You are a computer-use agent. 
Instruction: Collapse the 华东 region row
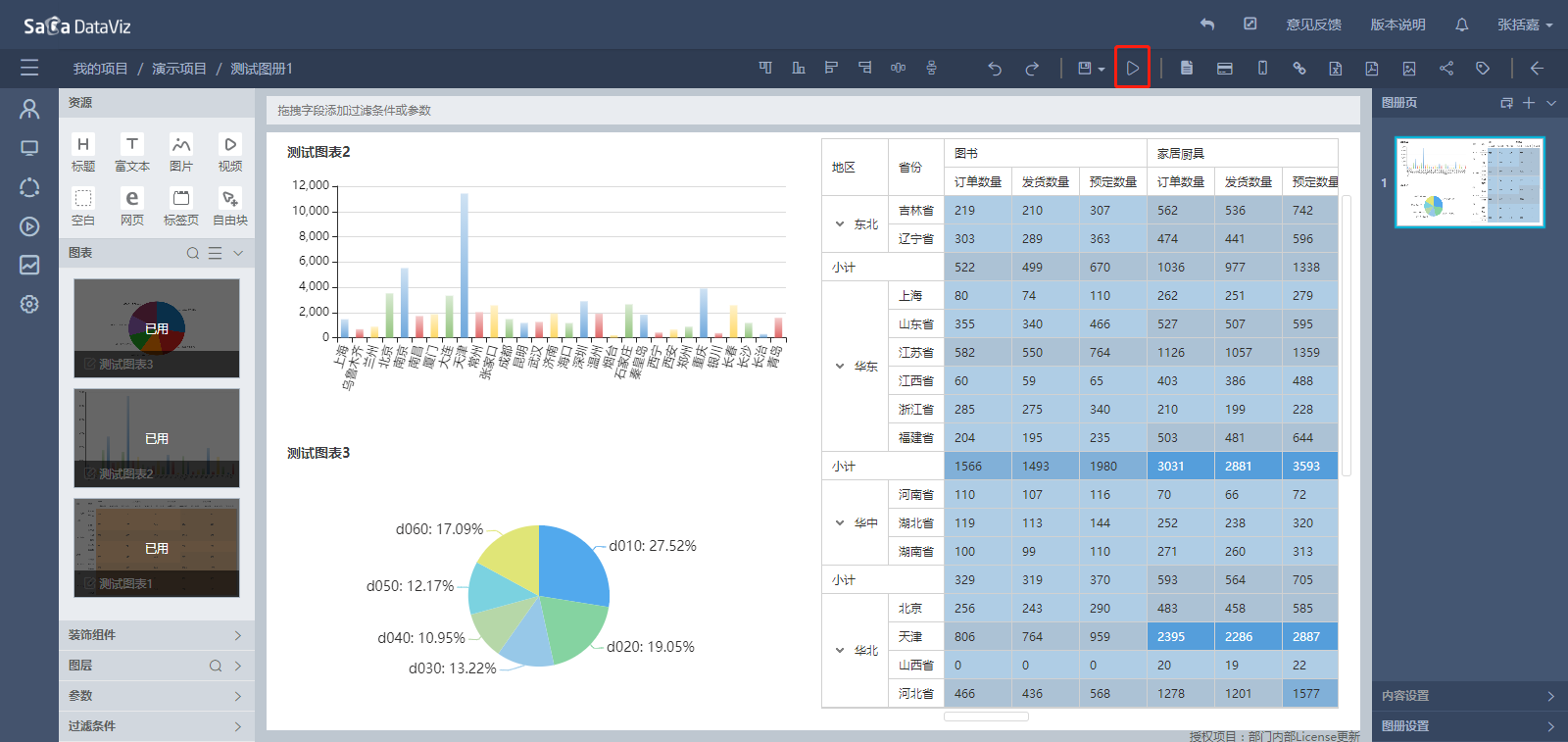[x=840, y=367]
